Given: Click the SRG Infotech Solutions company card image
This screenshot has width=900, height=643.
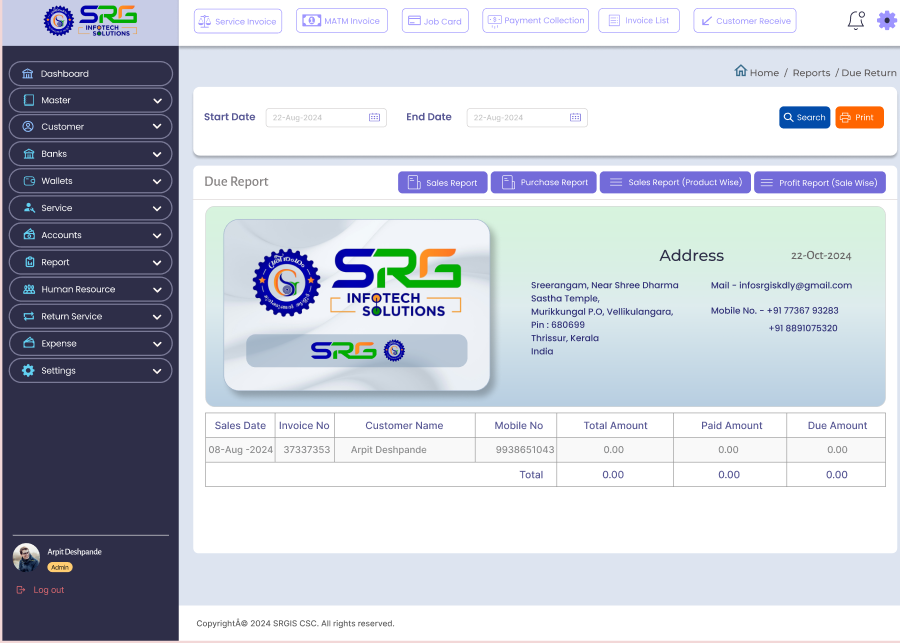Looking at the screenshot, I should [x=356, y=305].
